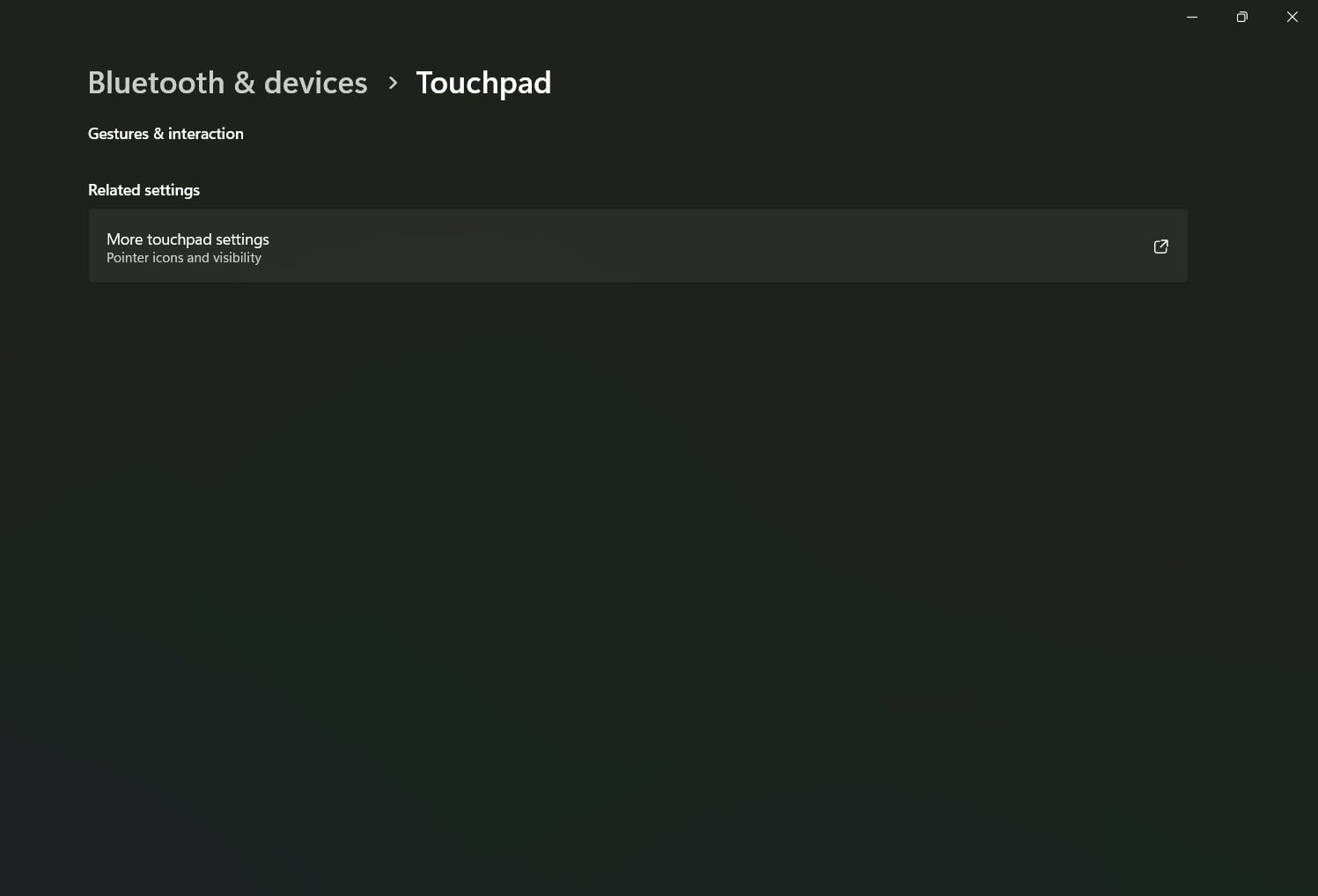
Task: Click the word interaction in the section heading
Action: (x=205, y=134)
